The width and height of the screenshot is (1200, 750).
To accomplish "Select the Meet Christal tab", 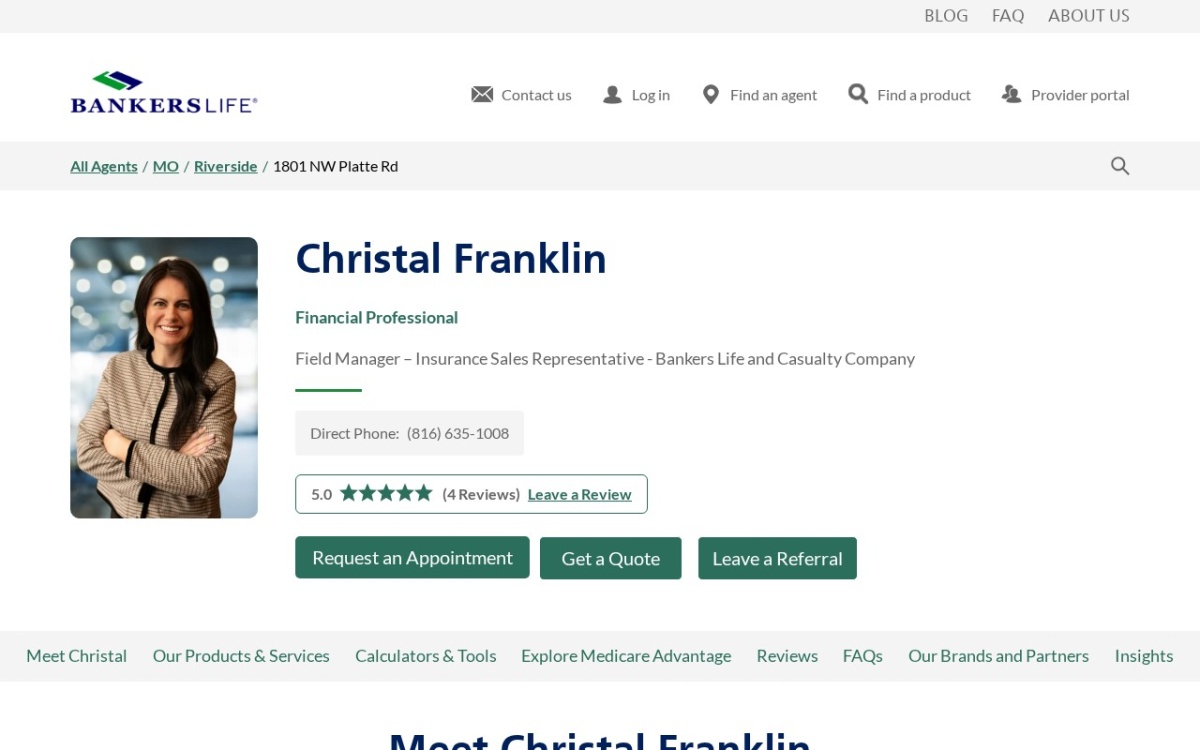I will 77,656.
